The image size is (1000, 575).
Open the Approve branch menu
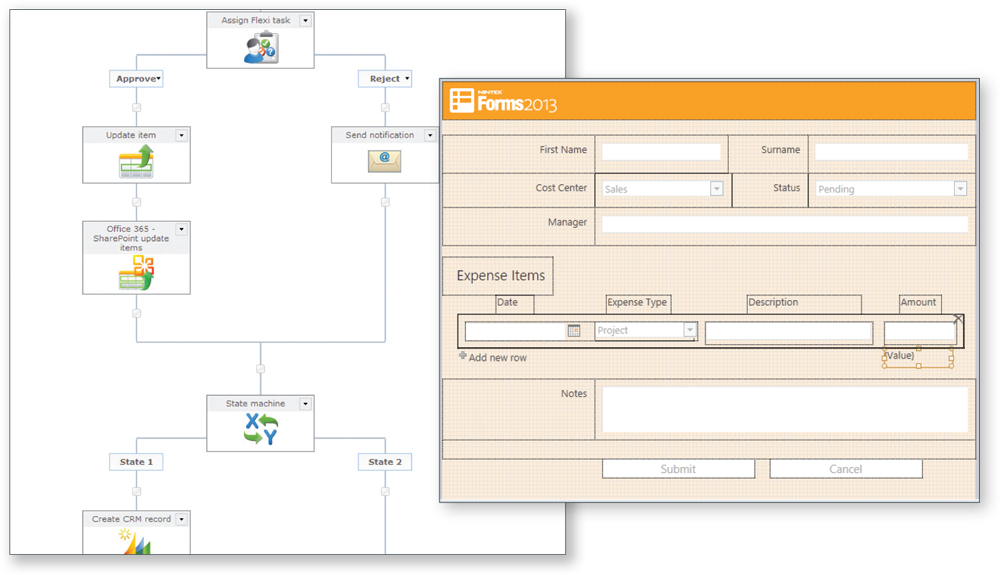[x=158, y=79]
